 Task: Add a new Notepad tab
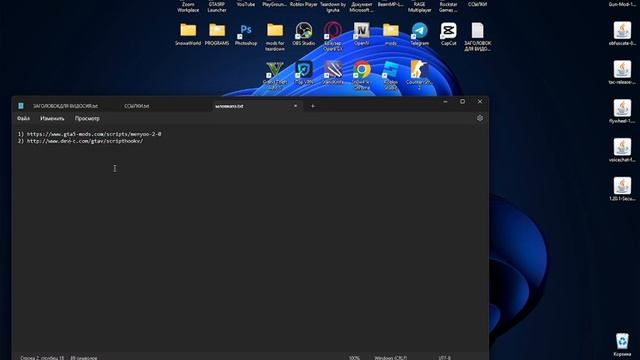click(x=313, y=106)
